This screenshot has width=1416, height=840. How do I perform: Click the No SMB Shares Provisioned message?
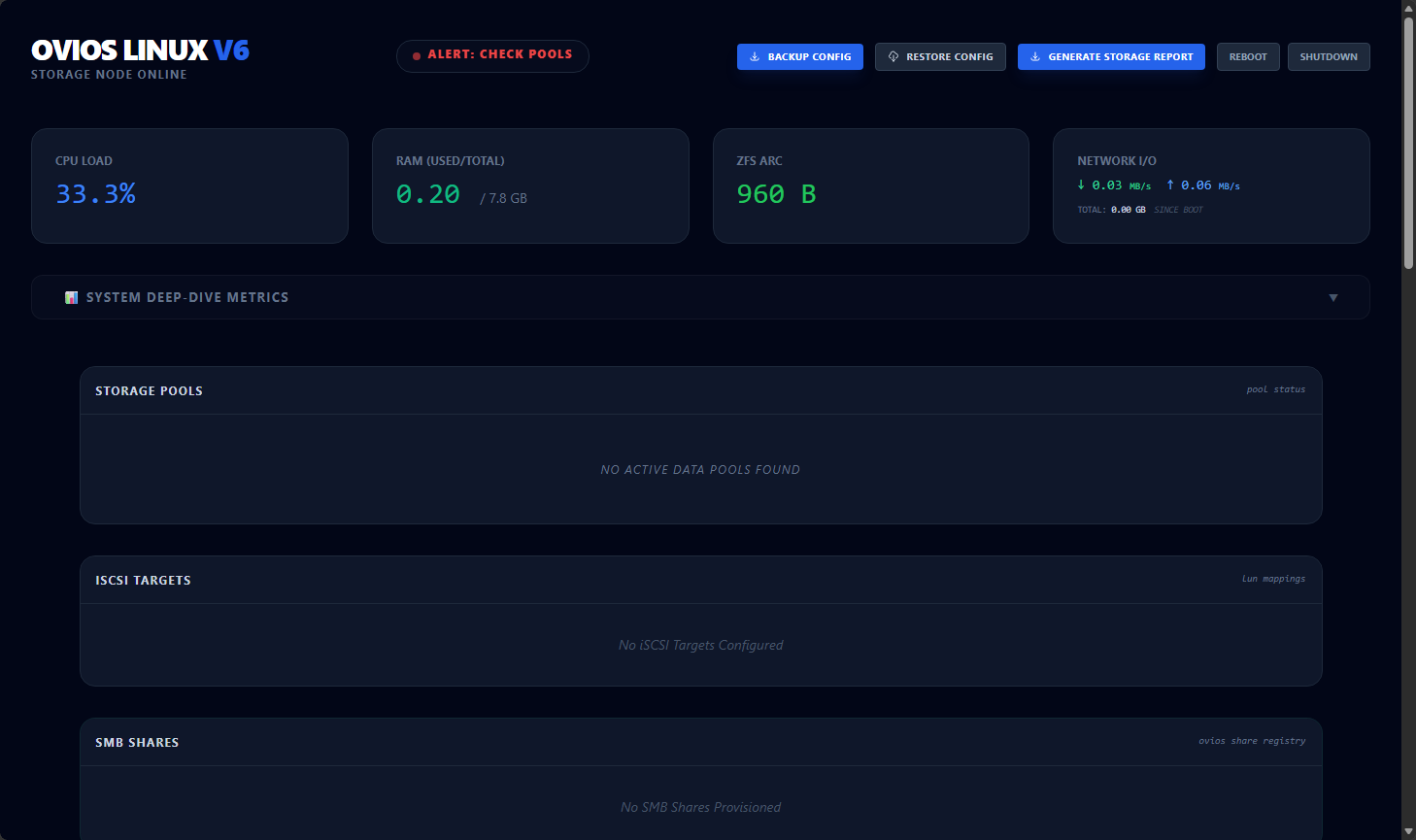[x=700, y=807]
